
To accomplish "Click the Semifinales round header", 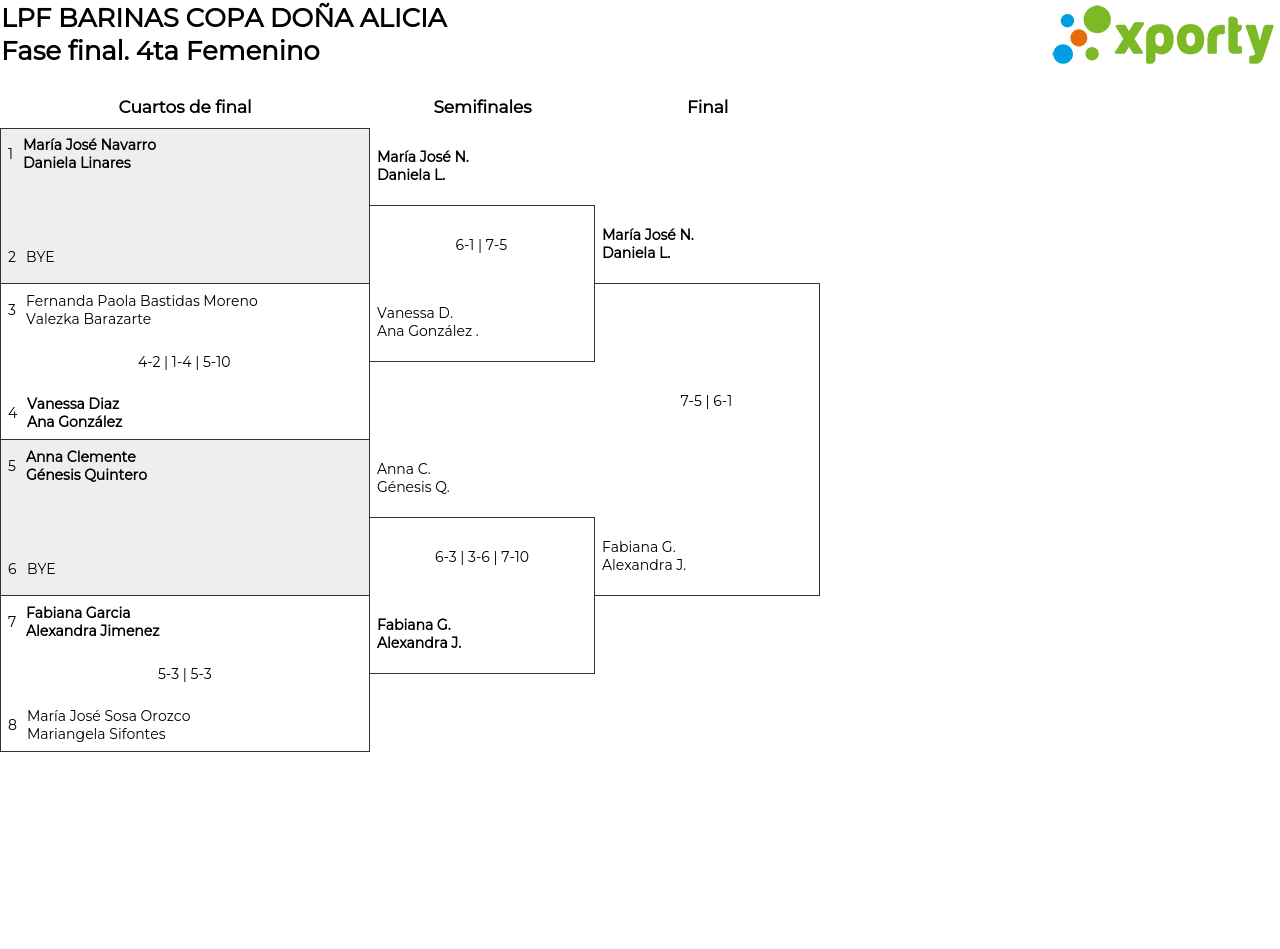I will (482, 107).
